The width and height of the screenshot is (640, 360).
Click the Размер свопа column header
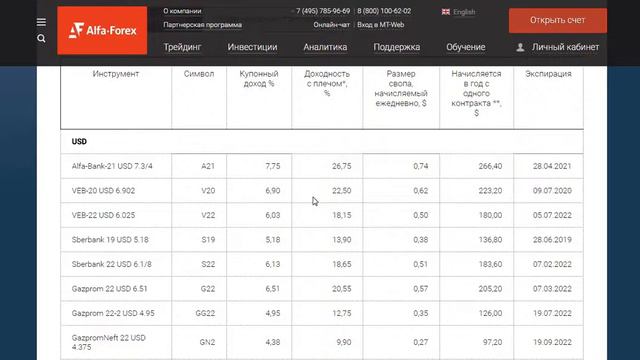[x=401, y=89]
